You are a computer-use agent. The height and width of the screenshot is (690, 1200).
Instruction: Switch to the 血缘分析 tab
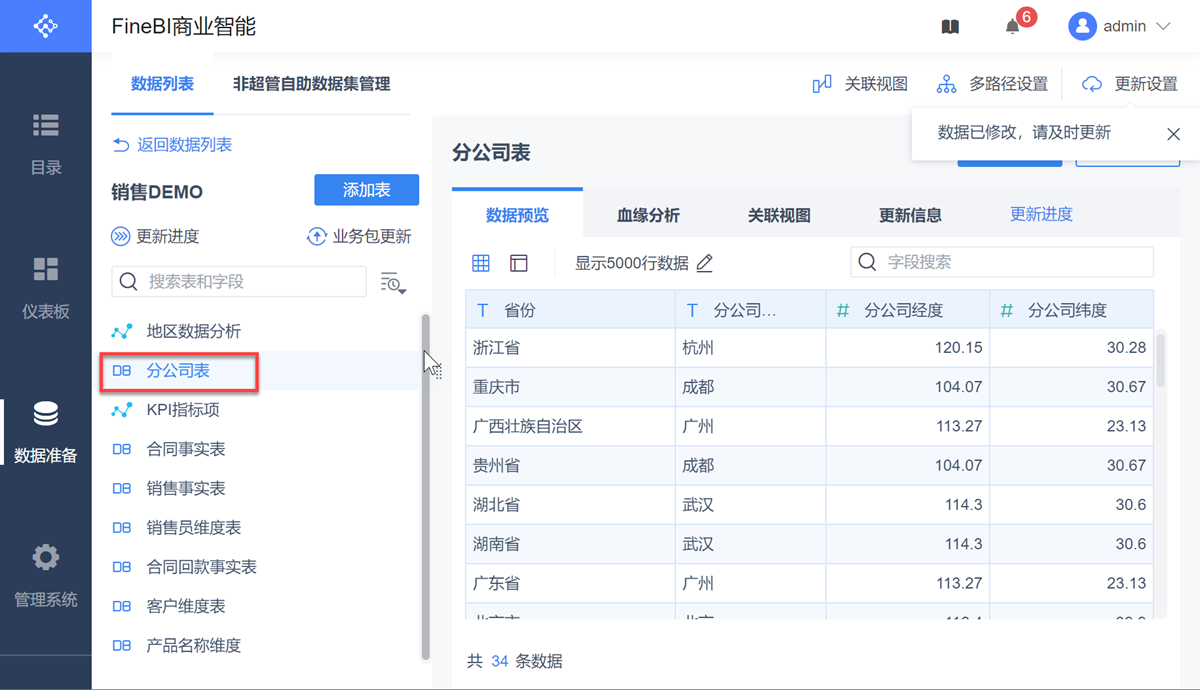648,215
